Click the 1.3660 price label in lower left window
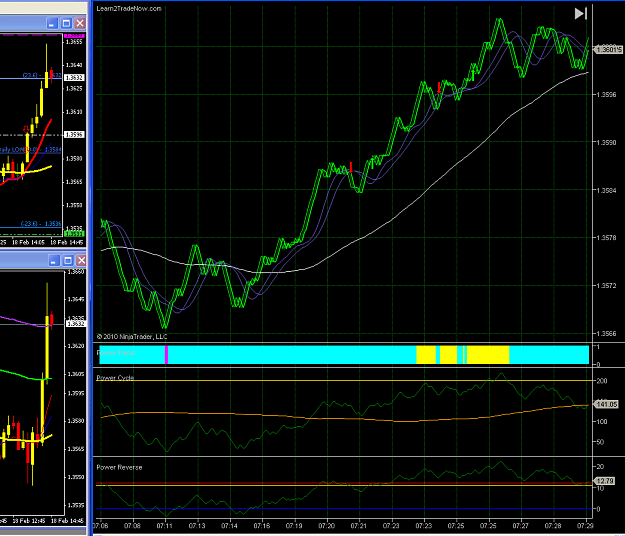 pos(76,272)
